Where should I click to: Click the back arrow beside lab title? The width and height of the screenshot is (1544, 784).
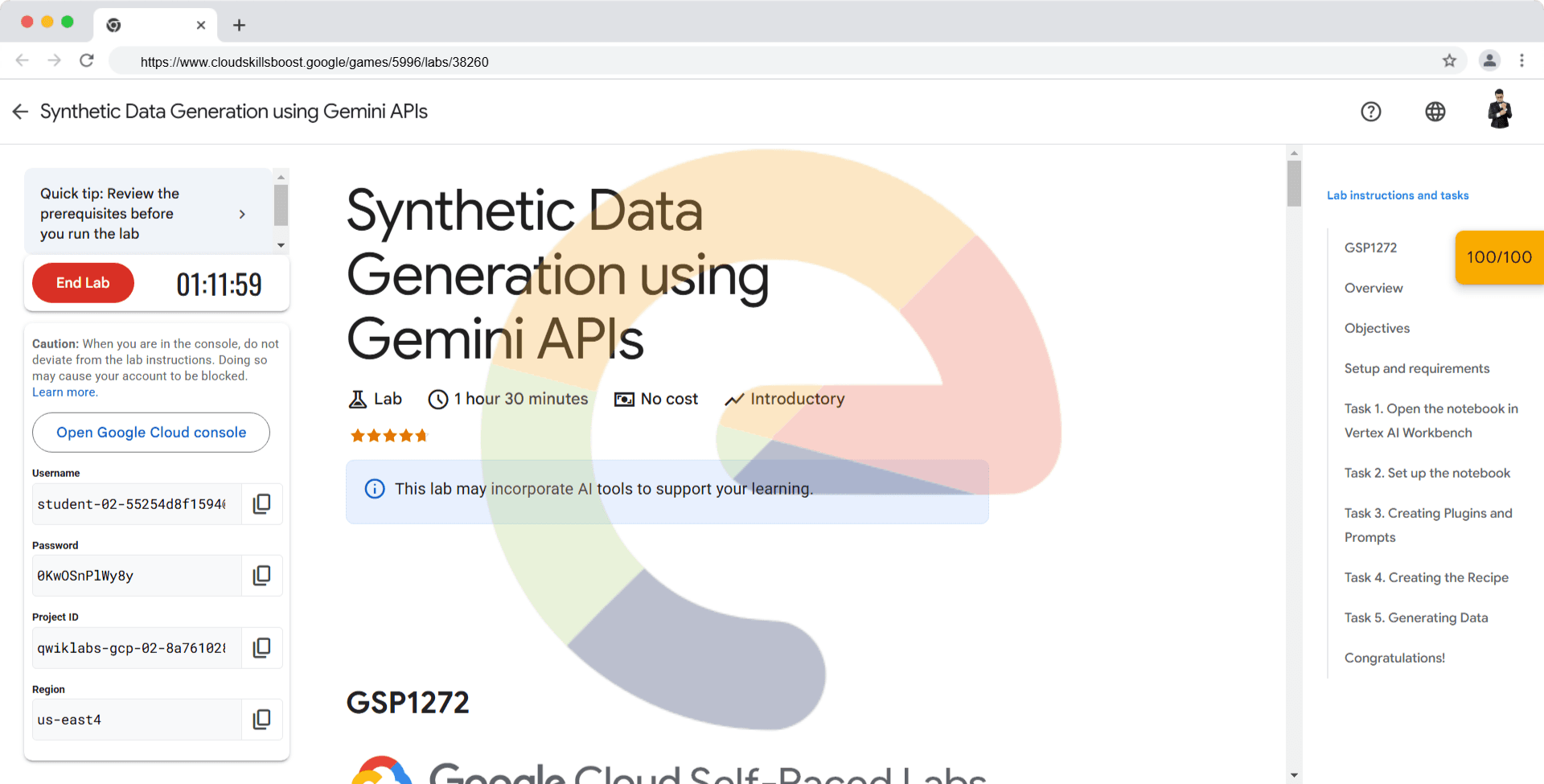(x=21, y=112)
